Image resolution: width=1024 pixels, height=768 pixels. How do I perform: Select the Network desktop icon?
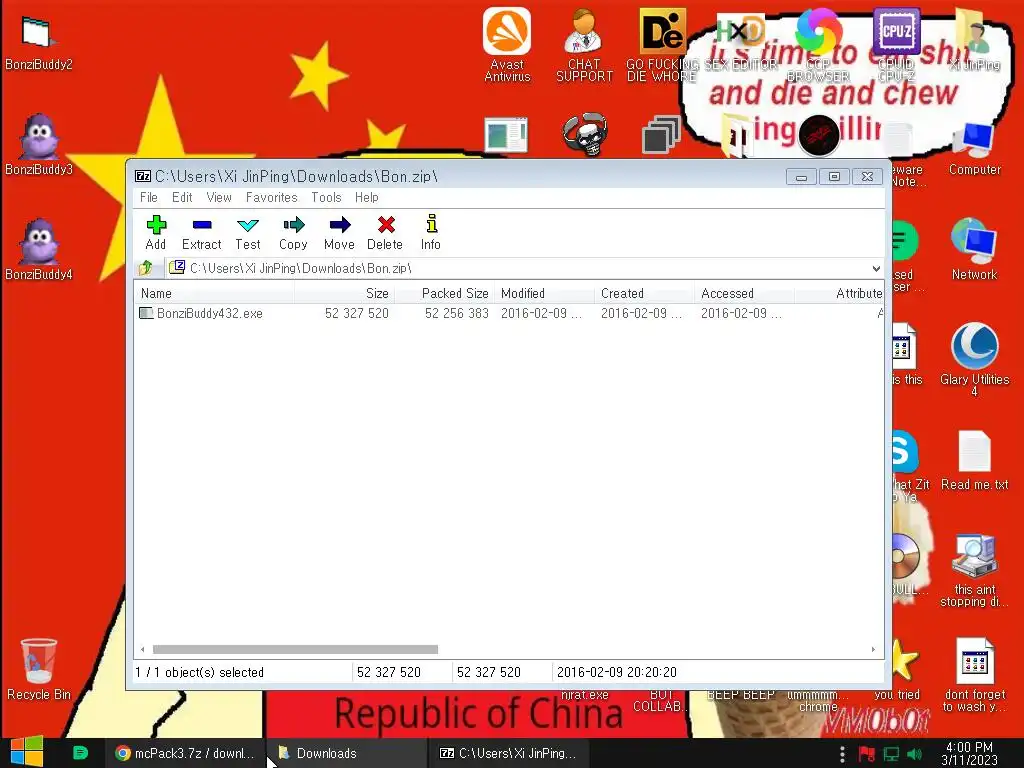[974, 249]
